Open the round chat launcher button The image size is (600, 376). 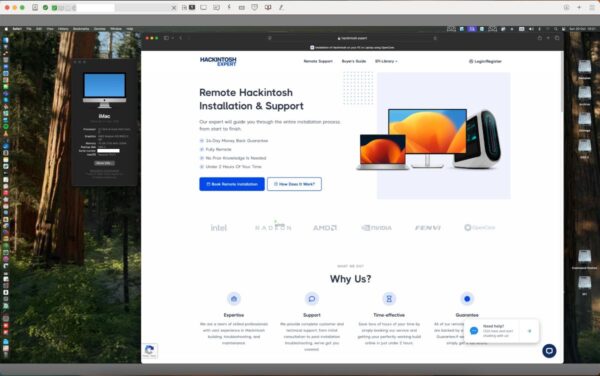(549, 351)
